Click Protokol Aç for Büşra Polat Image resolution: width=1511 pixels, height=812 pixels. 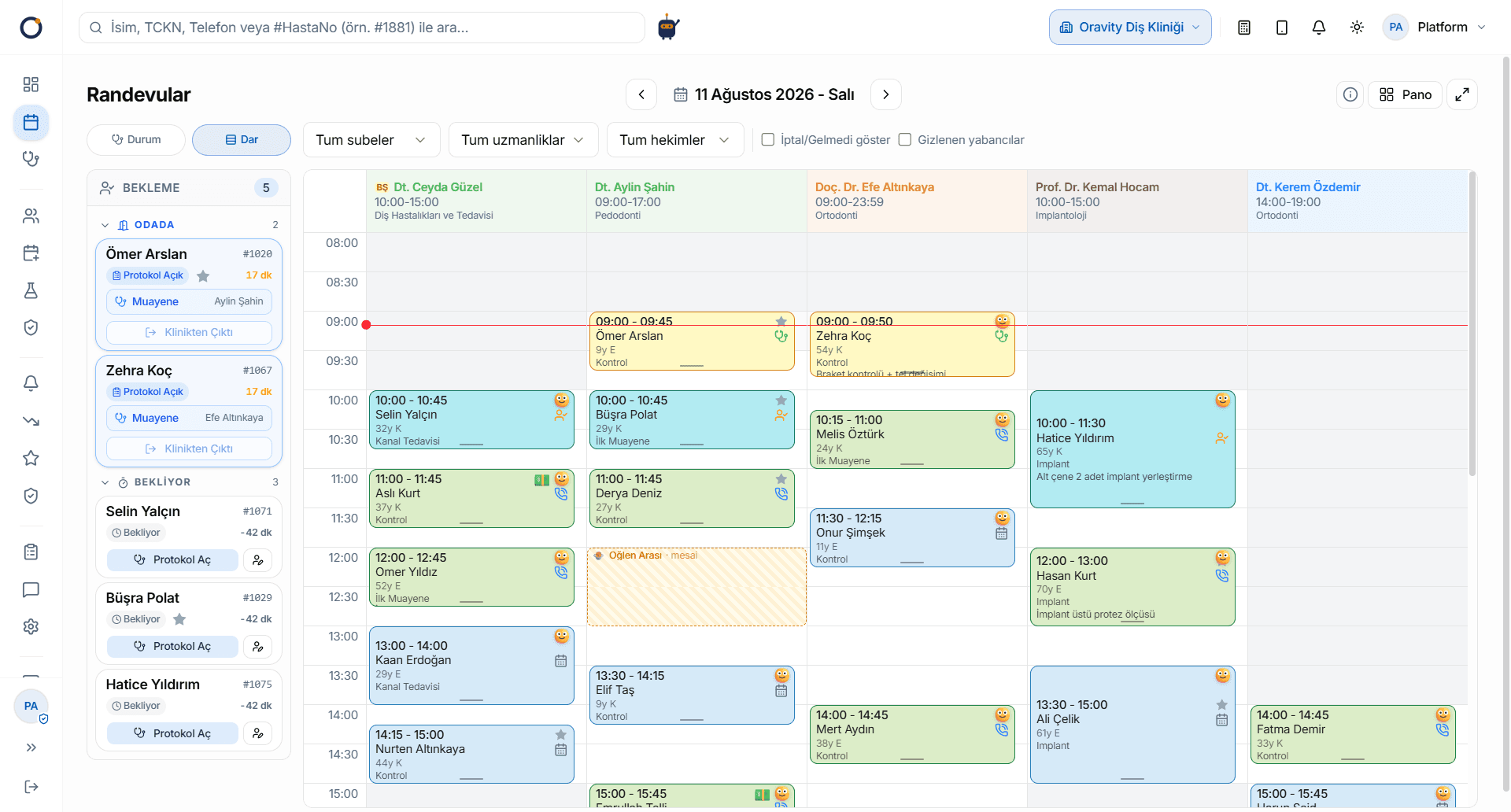tap(172, 647)
